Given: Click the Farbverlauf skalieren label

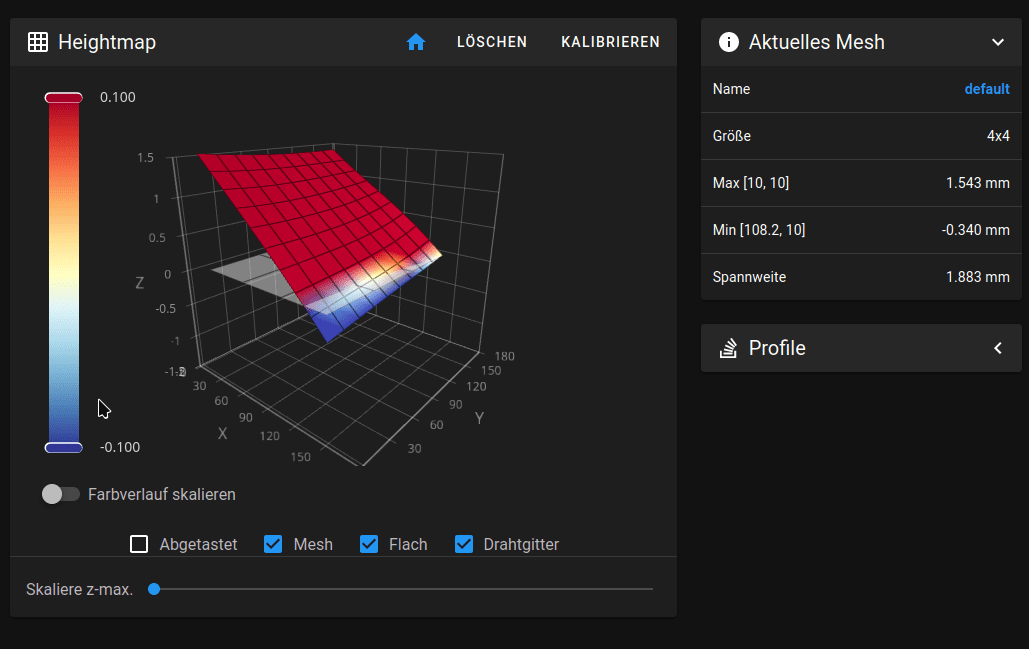Looking at the screenshot, I should pos(161,494).
